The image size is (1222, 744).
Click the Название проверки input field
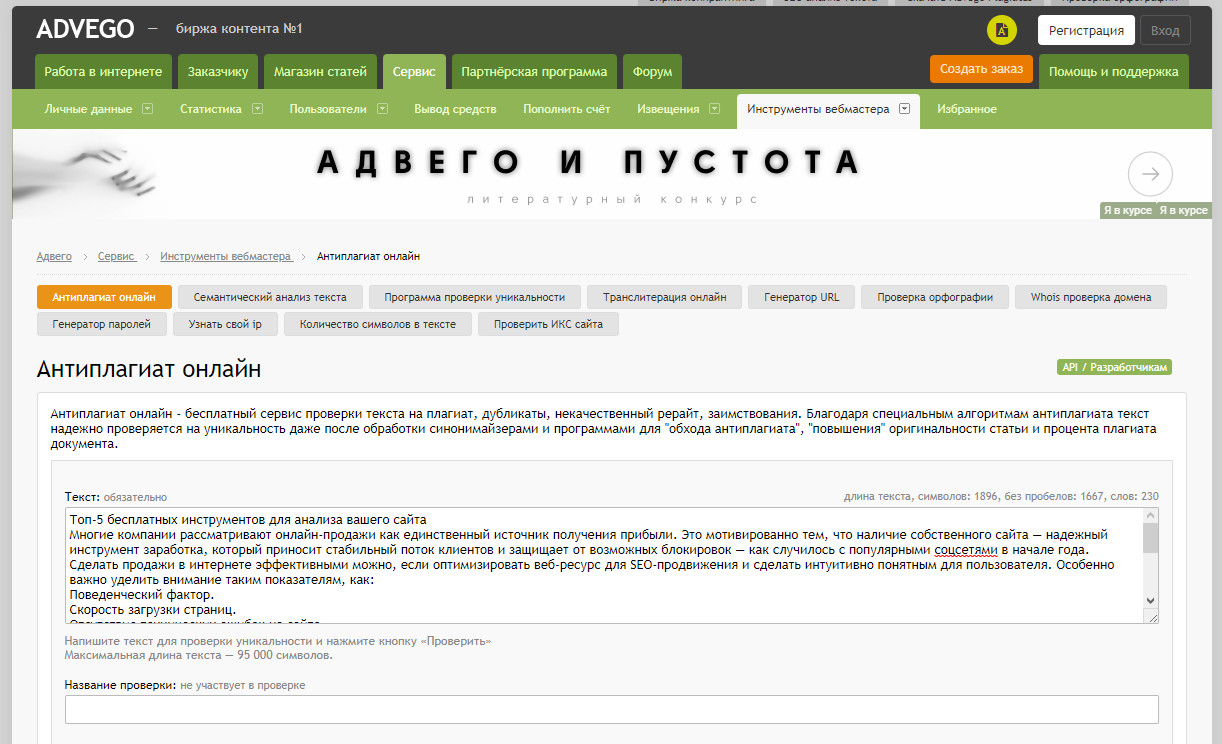611,709
